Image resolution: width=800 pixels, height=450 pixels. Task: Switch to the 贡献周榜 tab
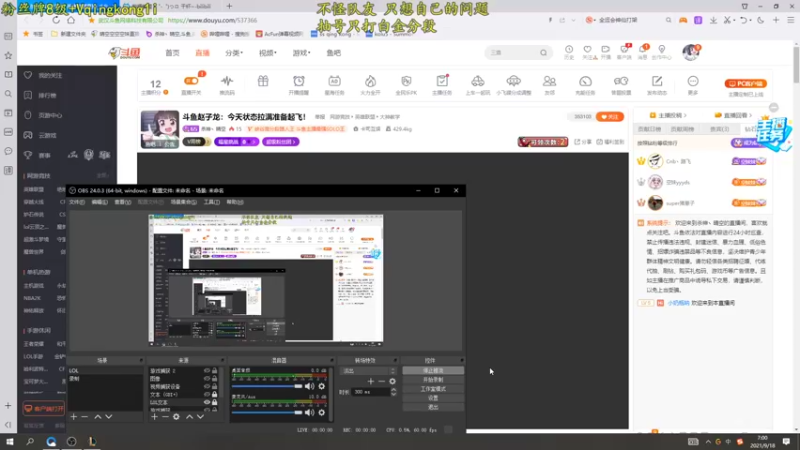[683, 129]
